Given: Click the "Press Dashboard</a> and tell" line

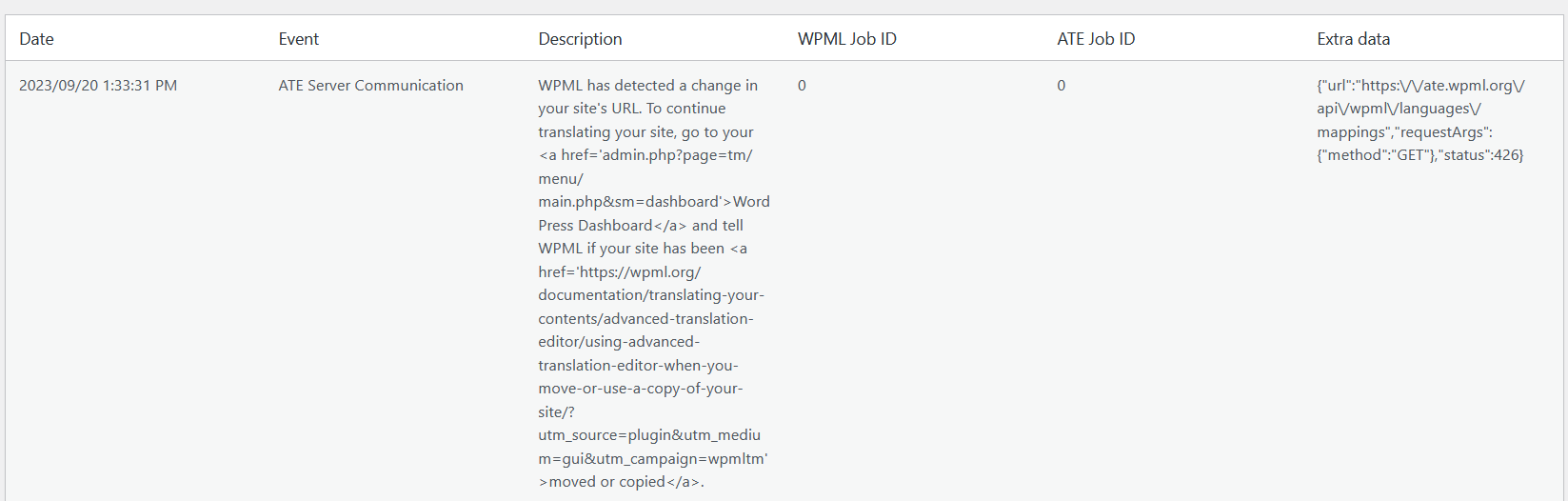Looking at the screenshot, I should pyautogui.click(x=640, y=226).
